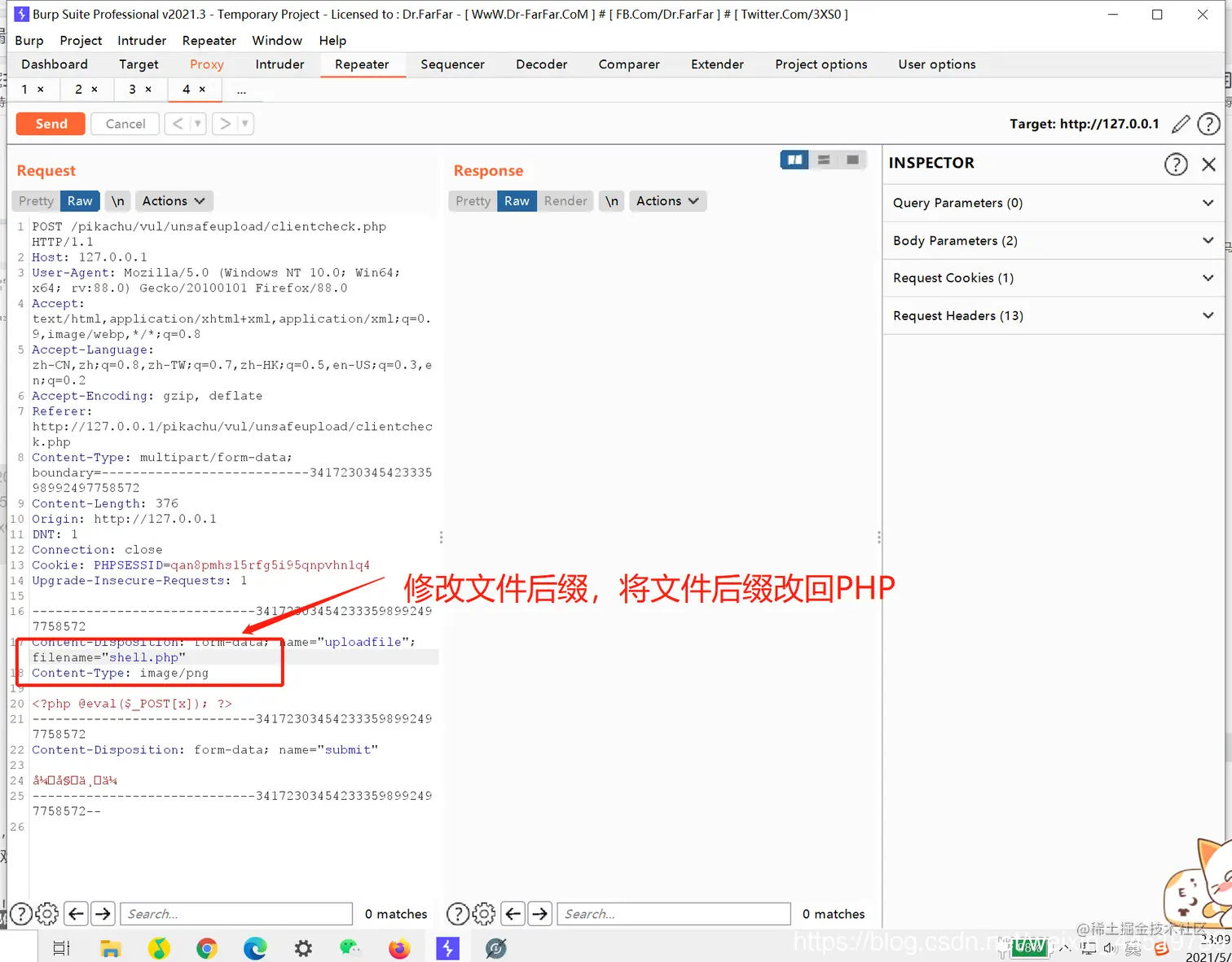This screenshot has height=962, width=1232.
Task: Switch to combined tabbed layout view
Action: [852, 160]
